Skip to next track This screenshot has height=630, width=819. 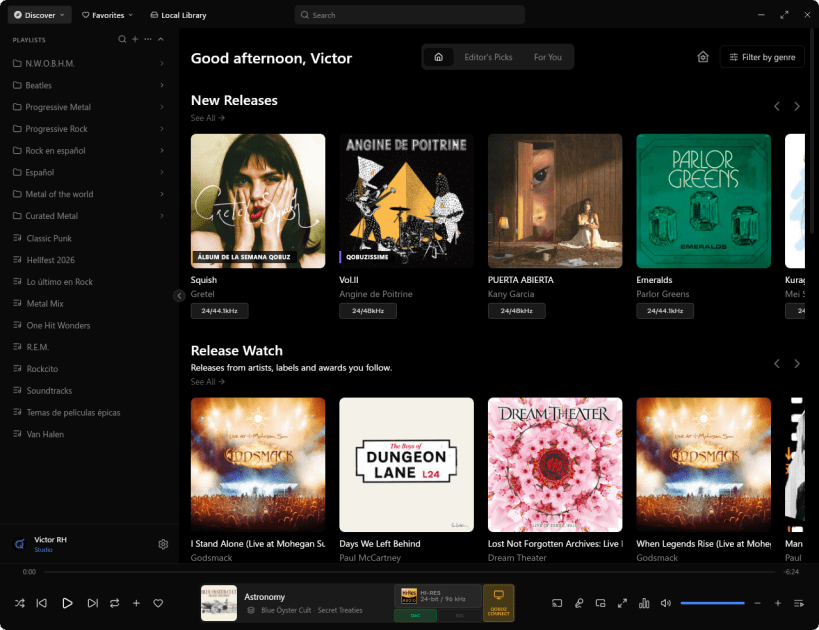tap(92, 603)
